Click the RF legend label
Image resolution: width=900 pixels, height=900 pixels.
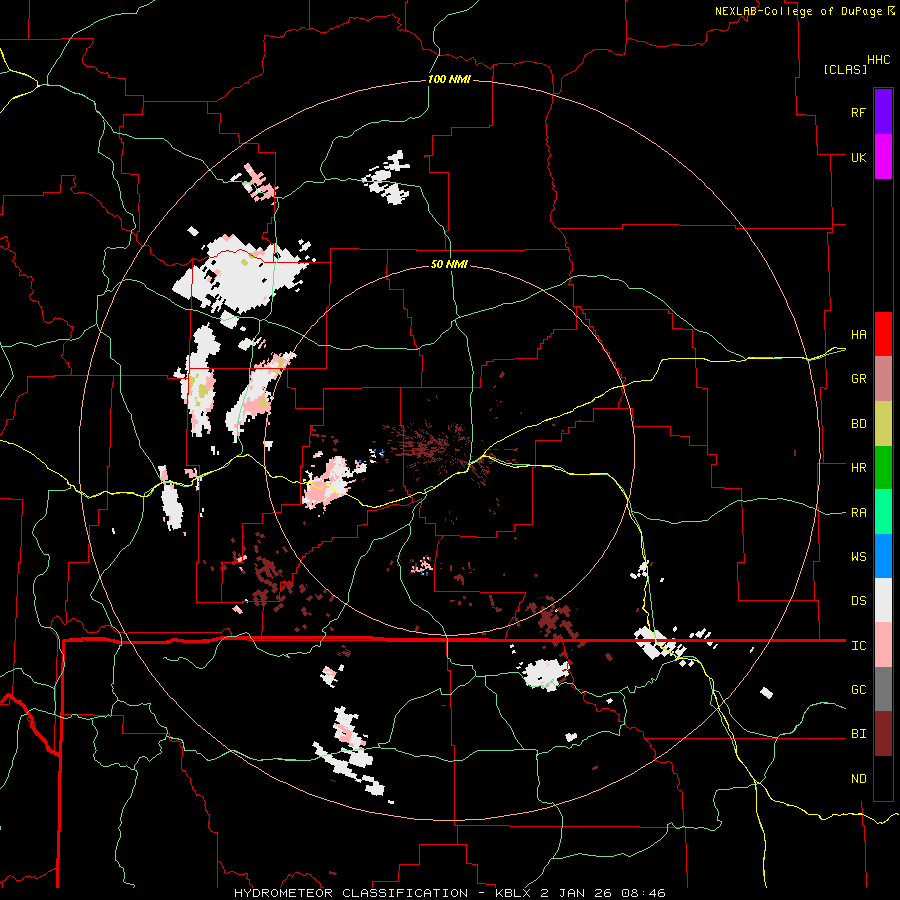tap(858, 112)
